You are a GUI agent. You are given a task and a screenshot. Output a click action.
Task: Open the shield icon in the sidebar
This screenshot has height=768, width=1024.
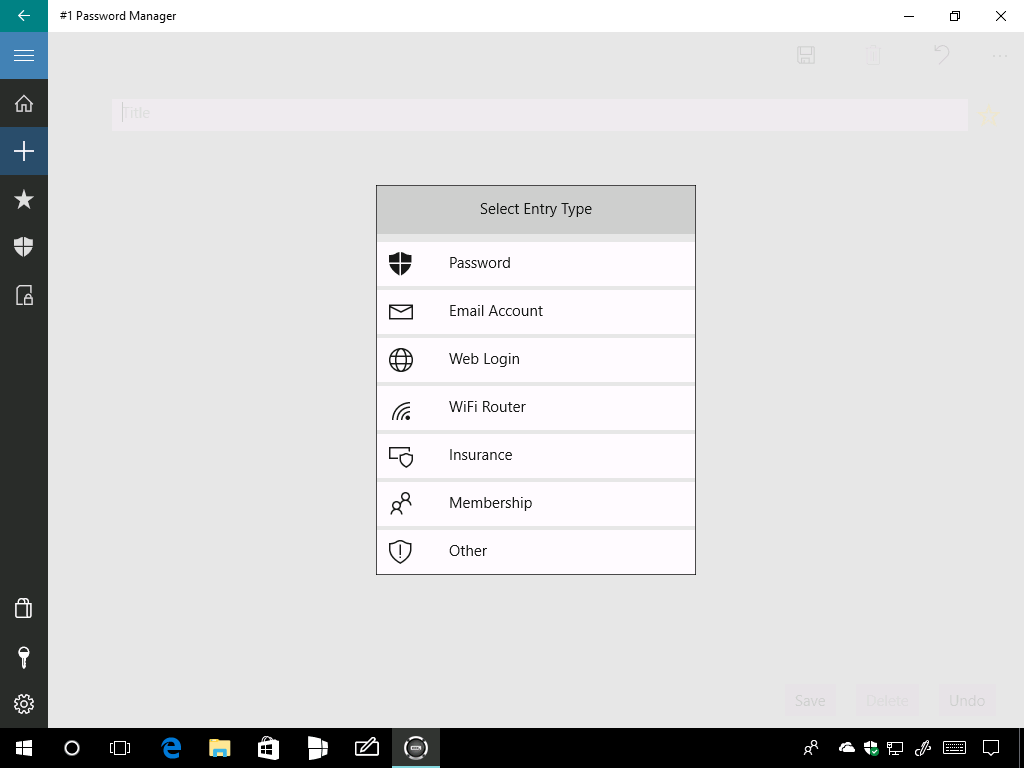[24, 247]
